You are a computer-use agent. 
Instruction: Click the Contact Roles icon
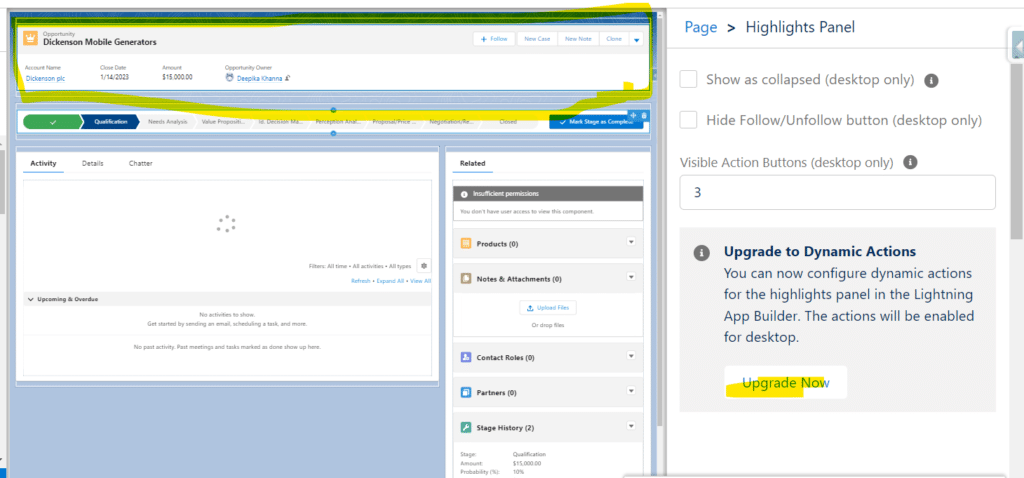466,357
